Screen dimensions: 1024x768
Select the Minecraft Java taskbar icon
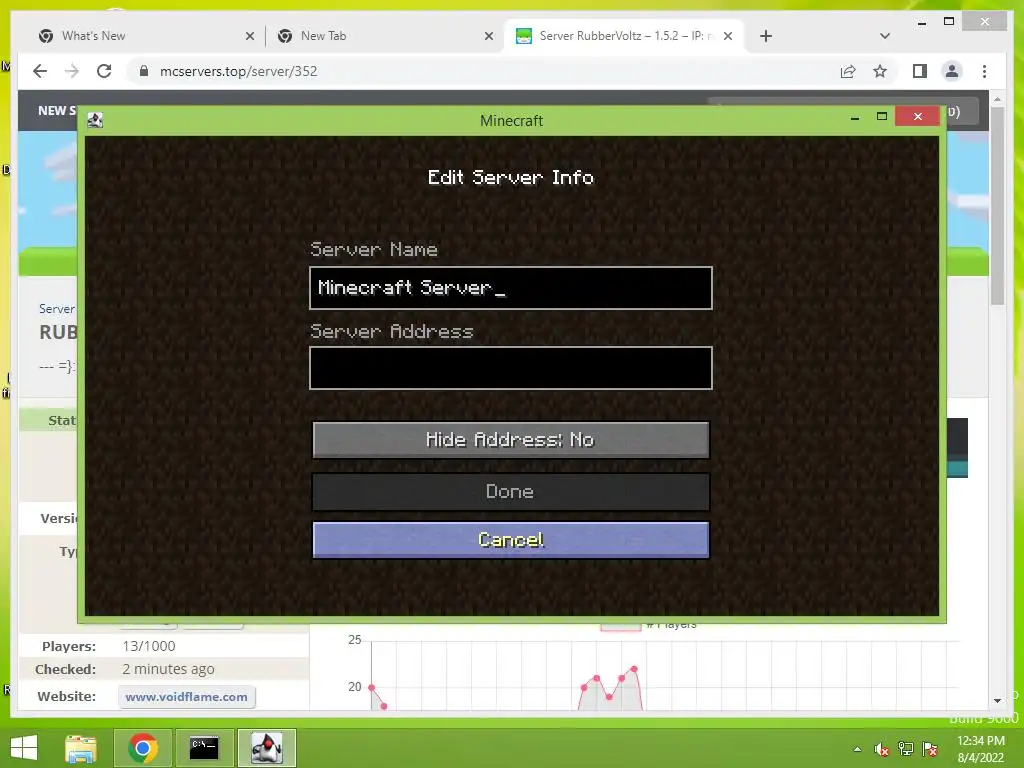[x=266, y=748]
